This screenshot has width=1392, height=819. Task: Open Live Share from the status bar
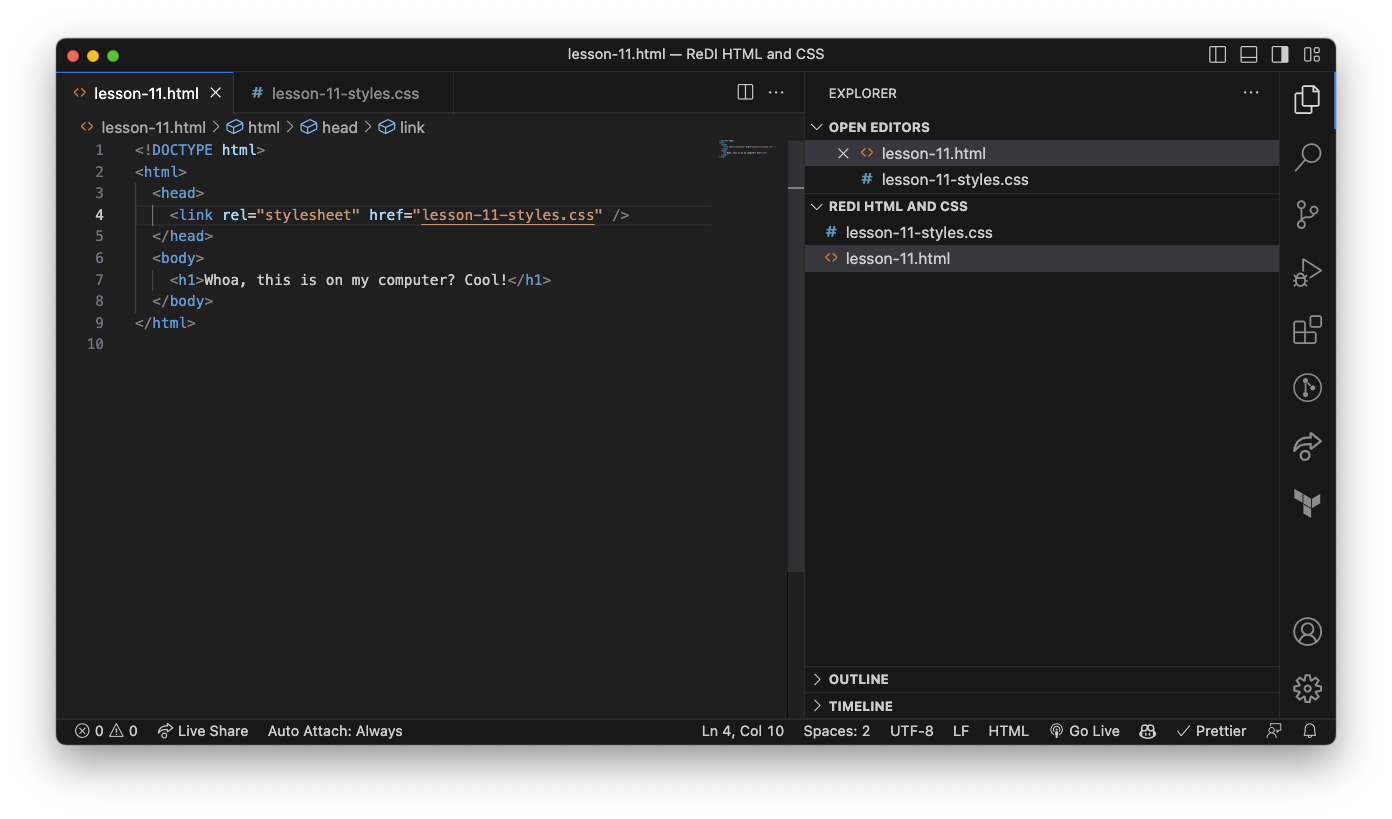pyautogui.click(x=203, y=731)
